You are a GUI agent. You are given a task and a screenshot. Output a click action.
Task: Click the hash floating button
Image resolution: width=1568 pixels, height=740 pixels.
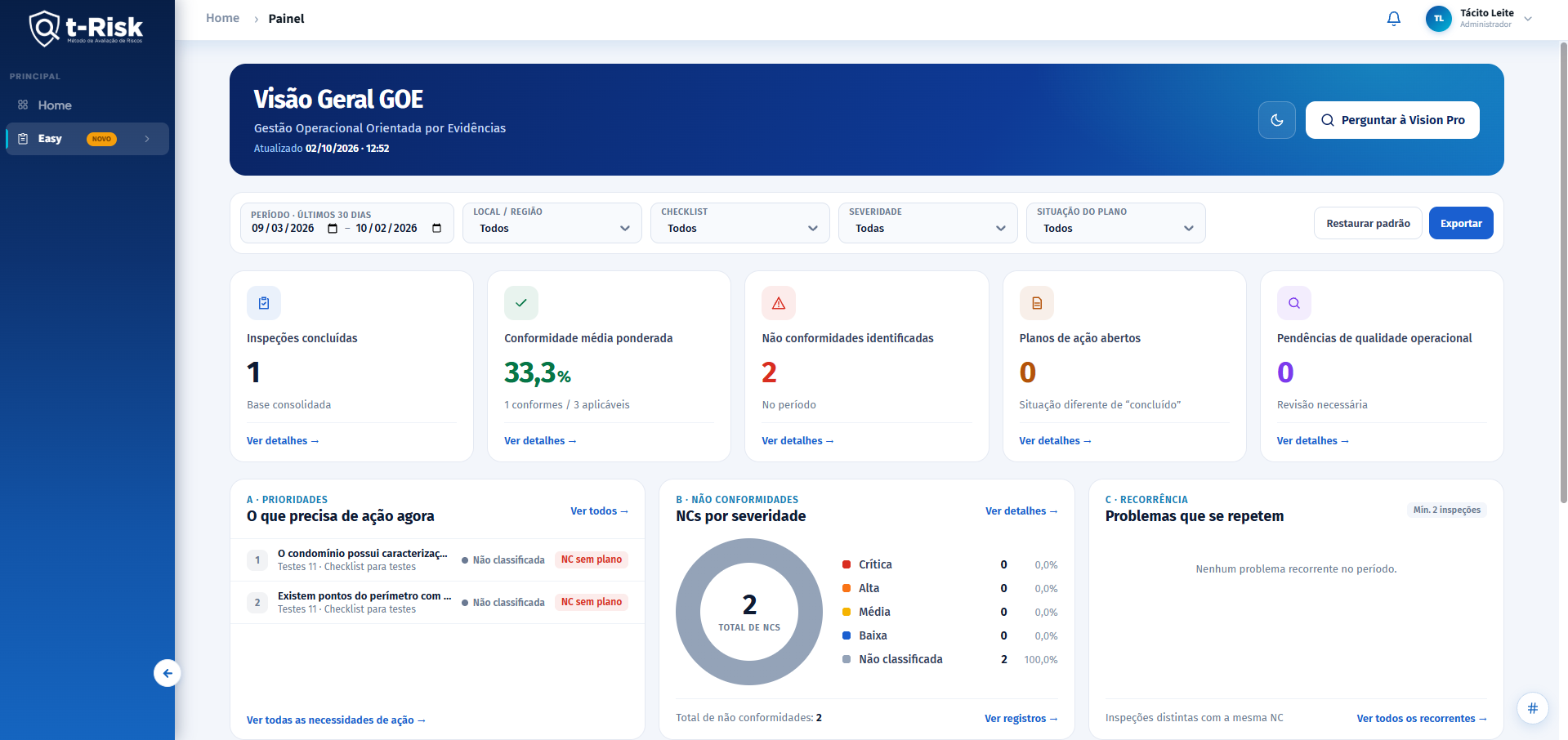tap(1533, 708)
